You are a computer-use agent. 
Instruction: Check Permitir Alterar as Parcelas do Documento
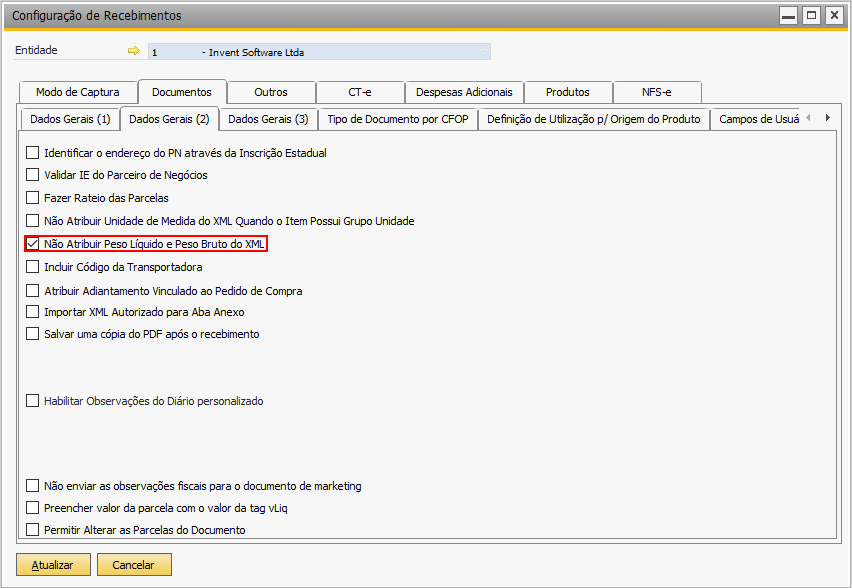(x=33, y=529)
